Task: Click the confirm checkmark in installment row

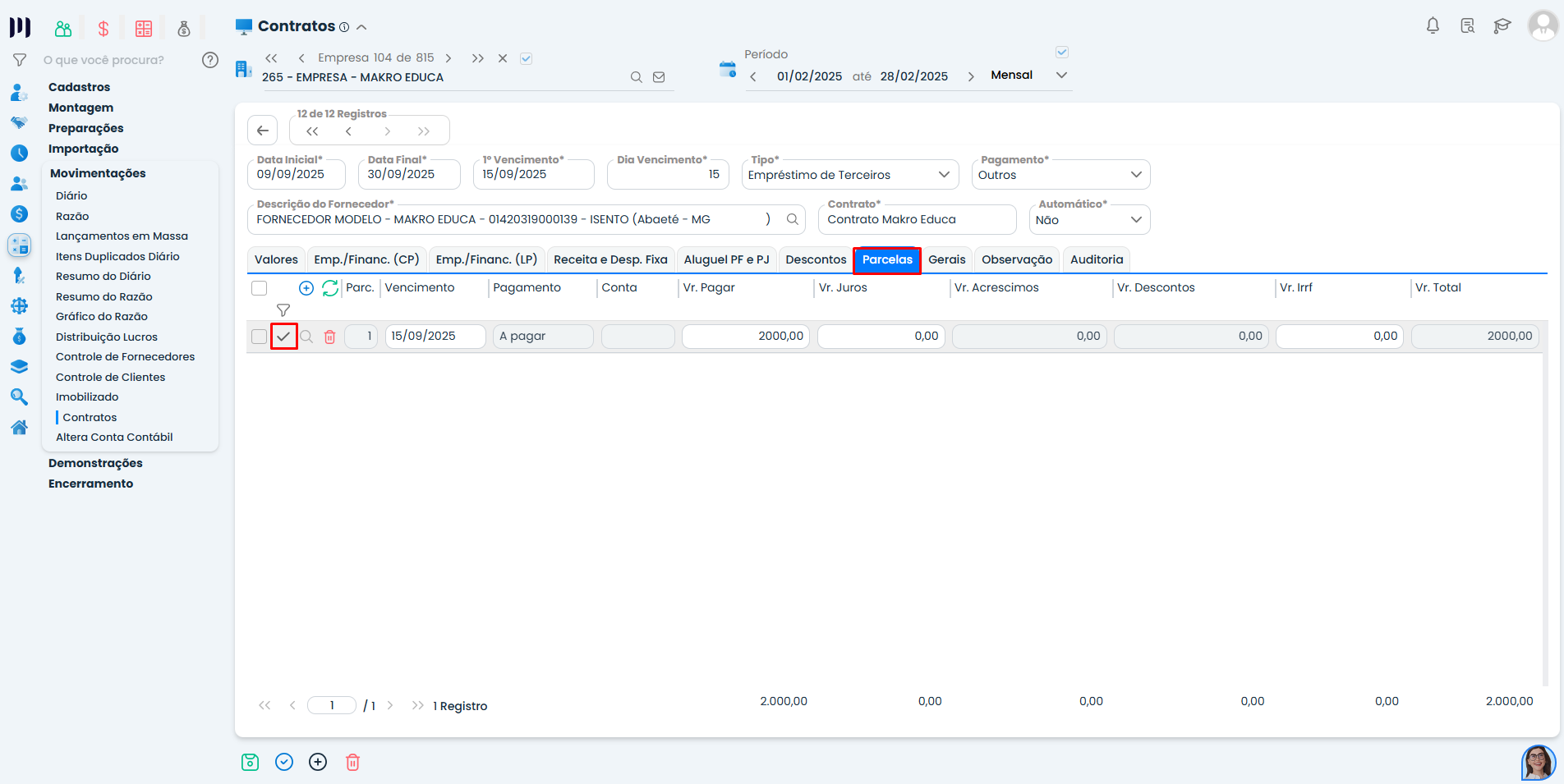Action: 283,337
